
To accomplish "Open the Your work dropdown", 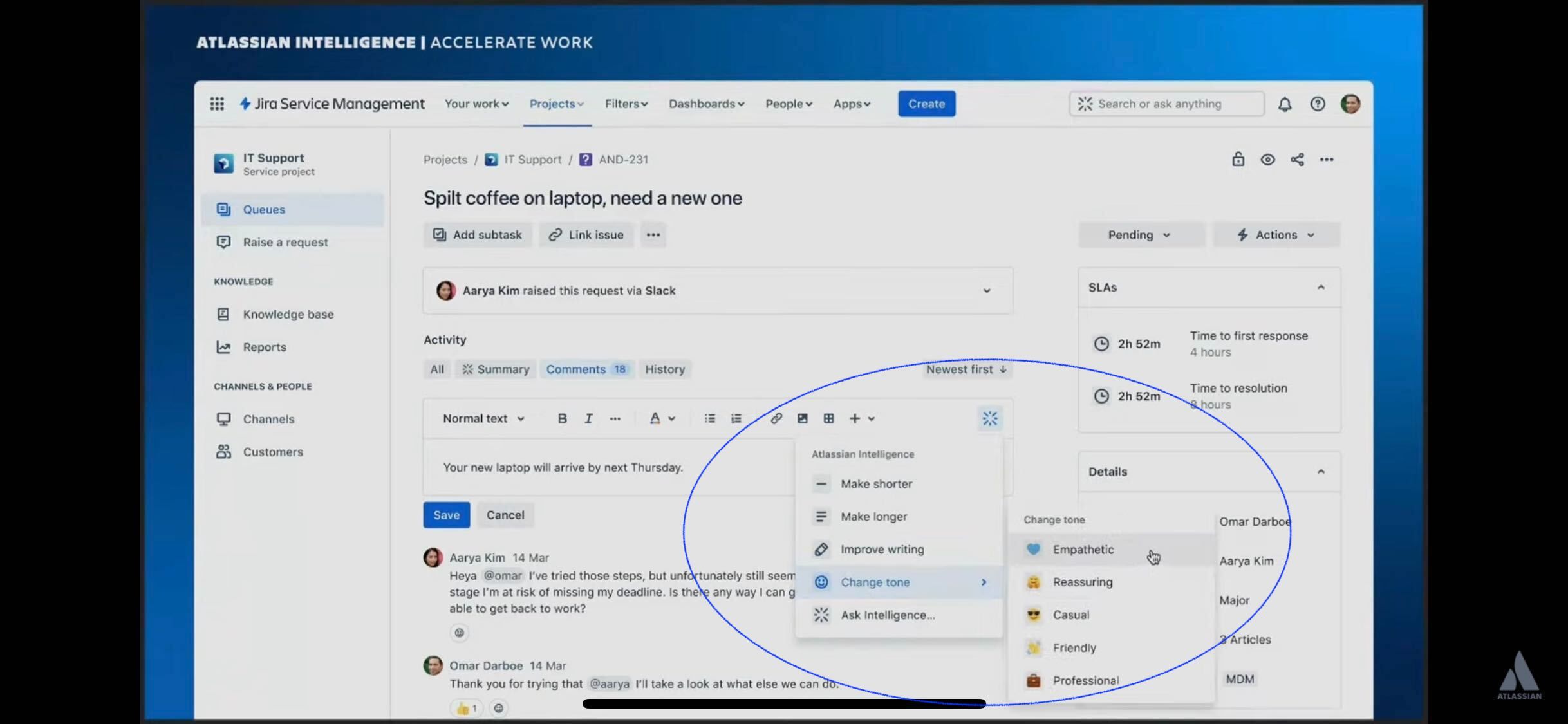I will click(476, 104).
